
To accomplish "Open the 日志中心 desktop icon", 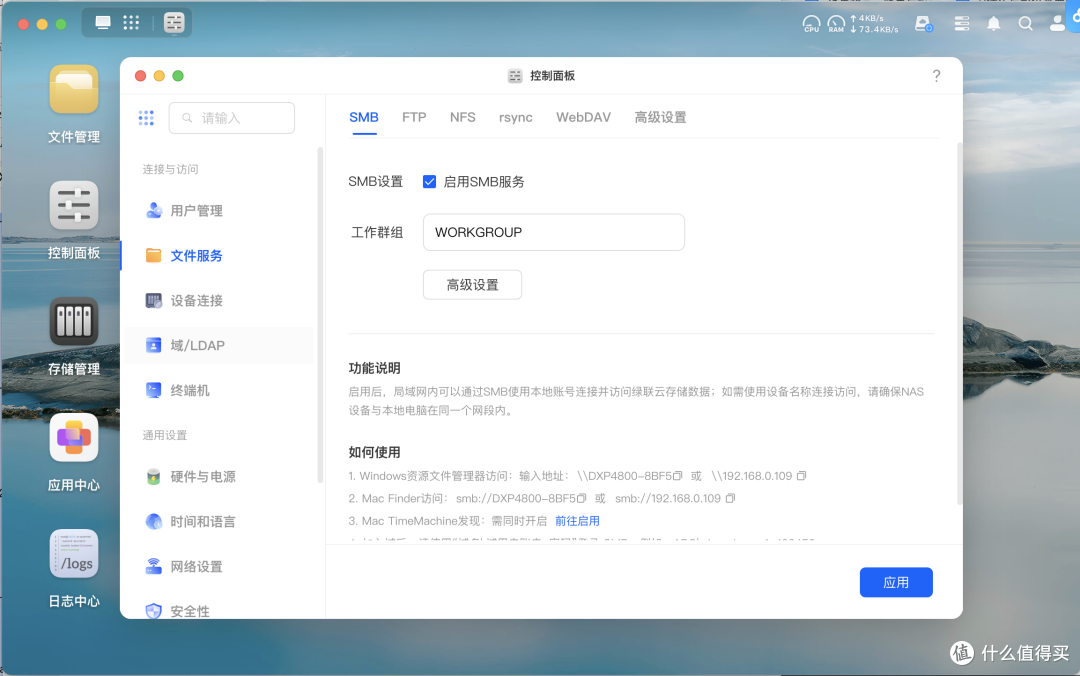I will click(74, 553).
